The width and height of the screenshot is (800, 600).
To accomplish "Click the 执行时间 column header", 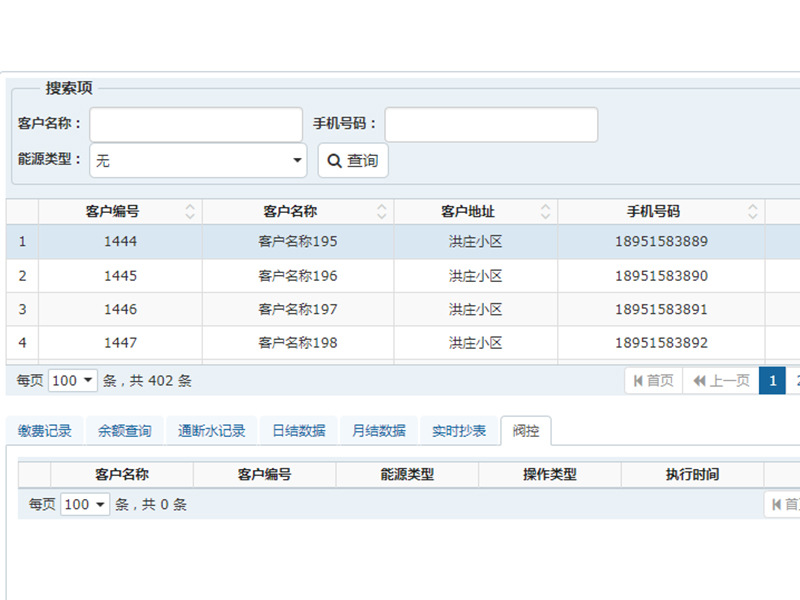I will point(692,474).
